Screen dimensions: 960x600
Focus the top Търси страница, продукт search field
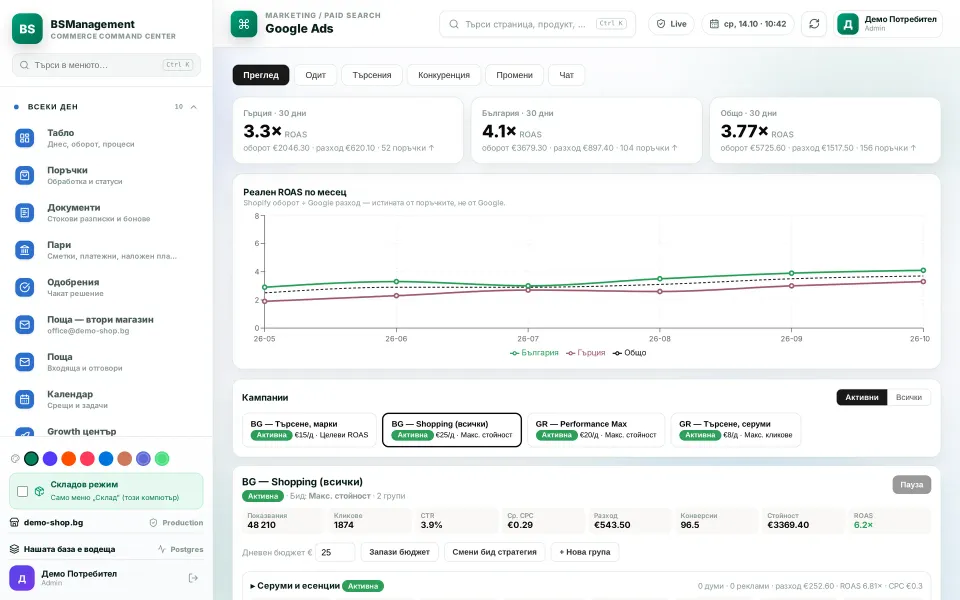[x=537, y=24]
